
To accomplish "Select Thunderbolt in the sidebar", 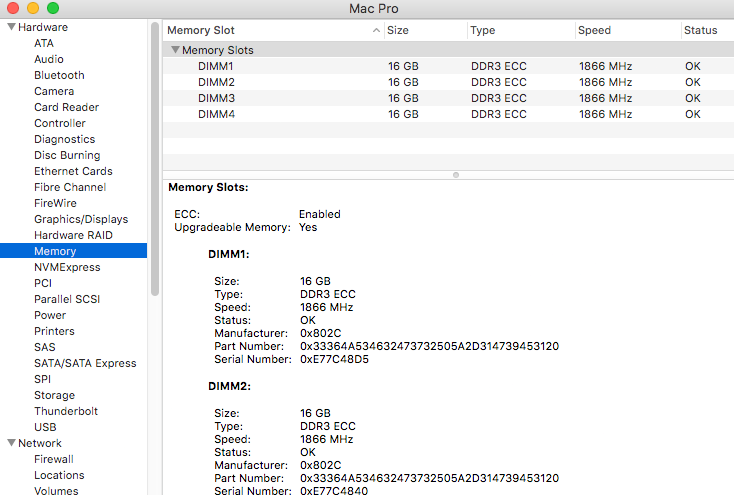I will point(66,411).
